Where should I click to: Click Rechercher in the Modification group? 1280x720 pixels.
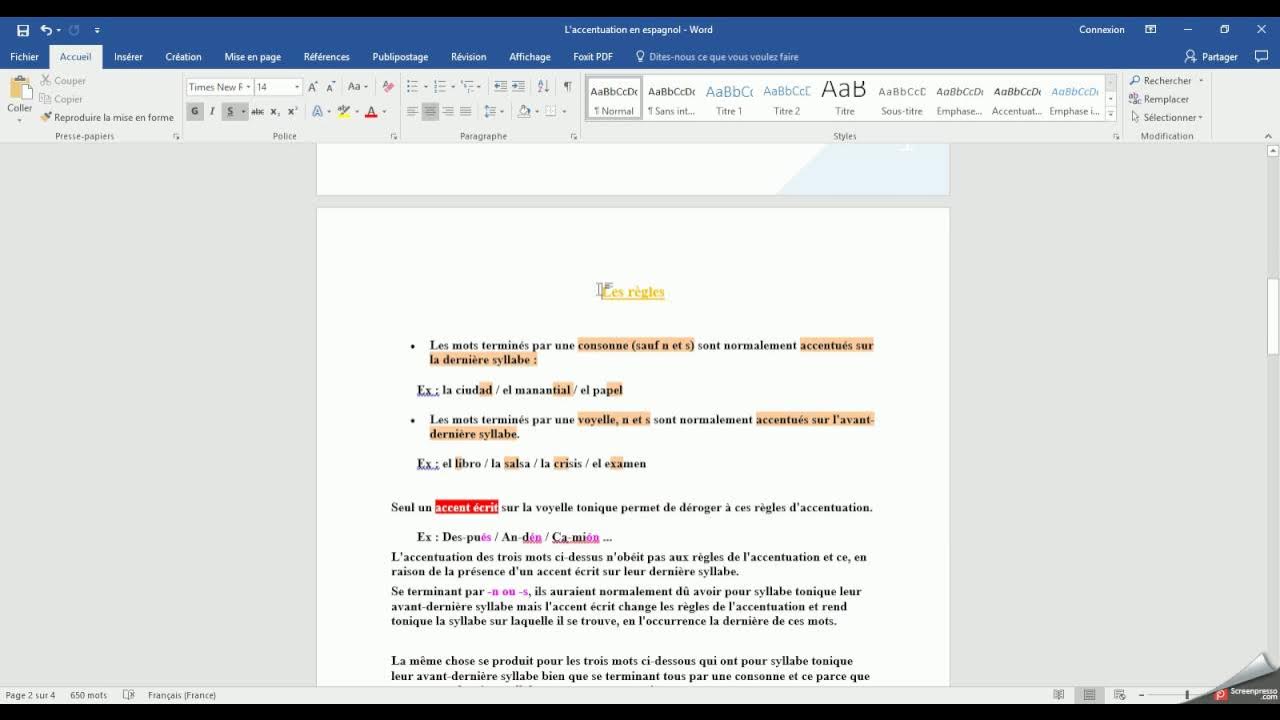1160,81
